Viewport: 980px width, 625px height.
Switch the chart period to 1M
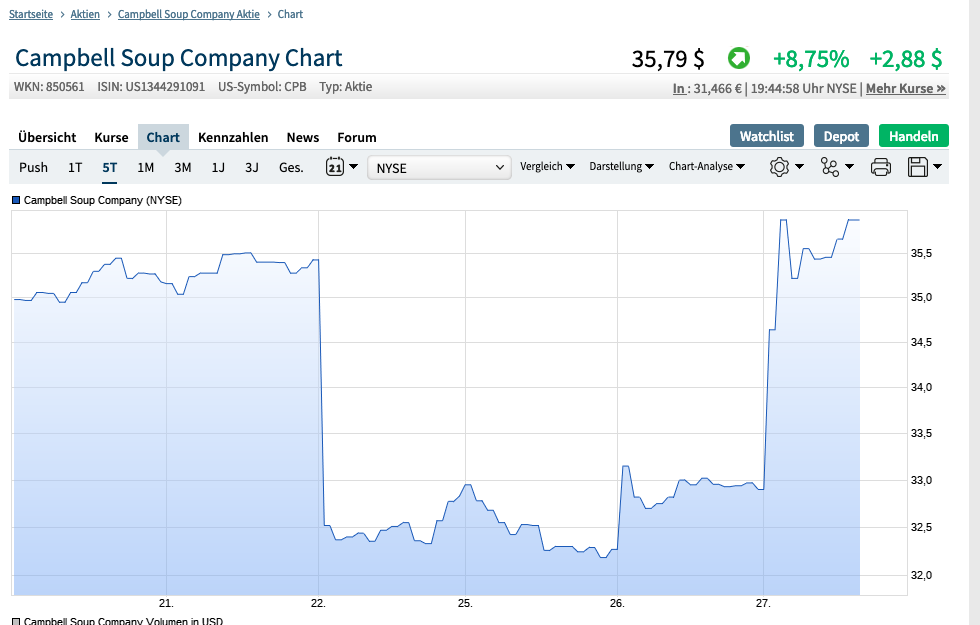pyautogui.click(x=145, y=167)
